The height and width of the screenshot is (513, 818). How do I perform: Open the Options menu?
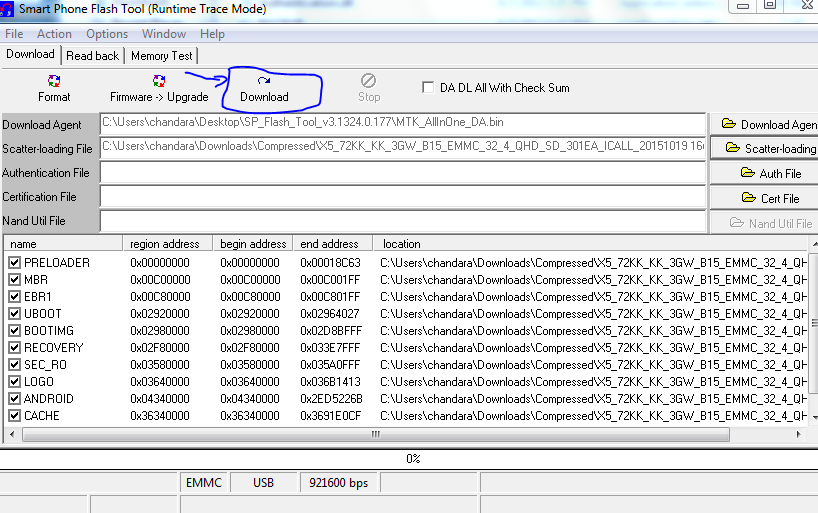click(107, 34)
